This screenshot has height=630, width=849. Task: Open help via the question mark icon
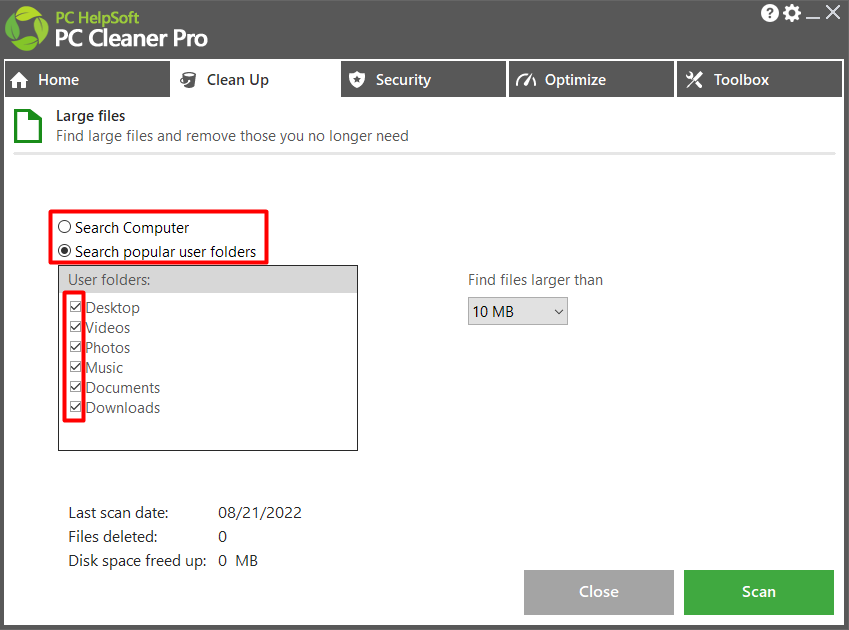click(x=769, y=13)
